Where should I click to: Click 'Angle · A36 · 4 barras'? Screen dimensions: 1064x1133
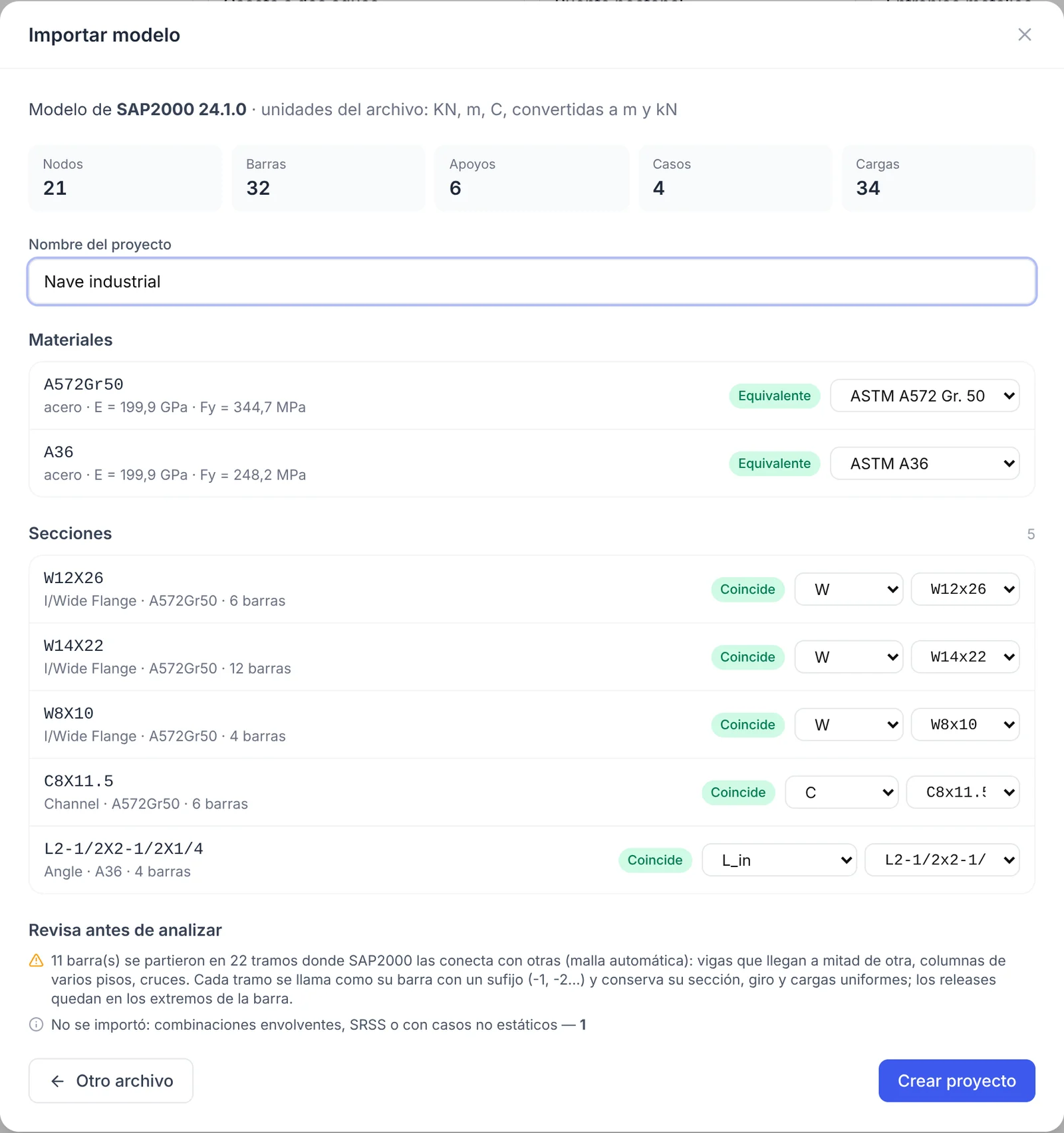pyautogui.click(x=117, y=872)
